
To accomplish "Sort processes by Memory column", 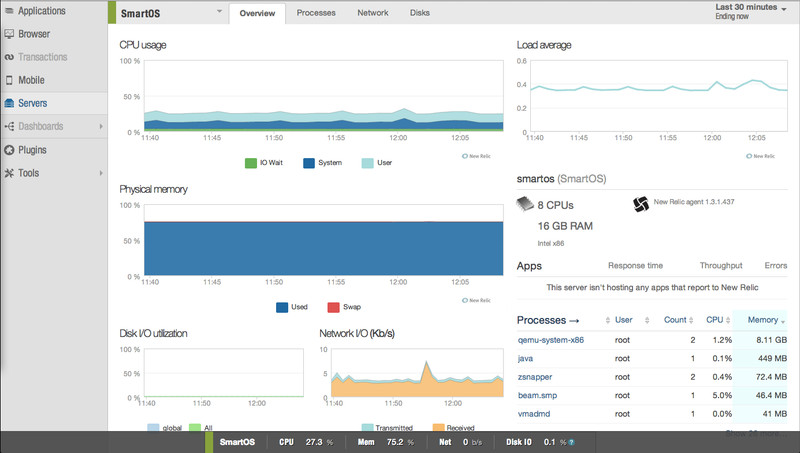I will pyautogui.click(x=763, y=320).
